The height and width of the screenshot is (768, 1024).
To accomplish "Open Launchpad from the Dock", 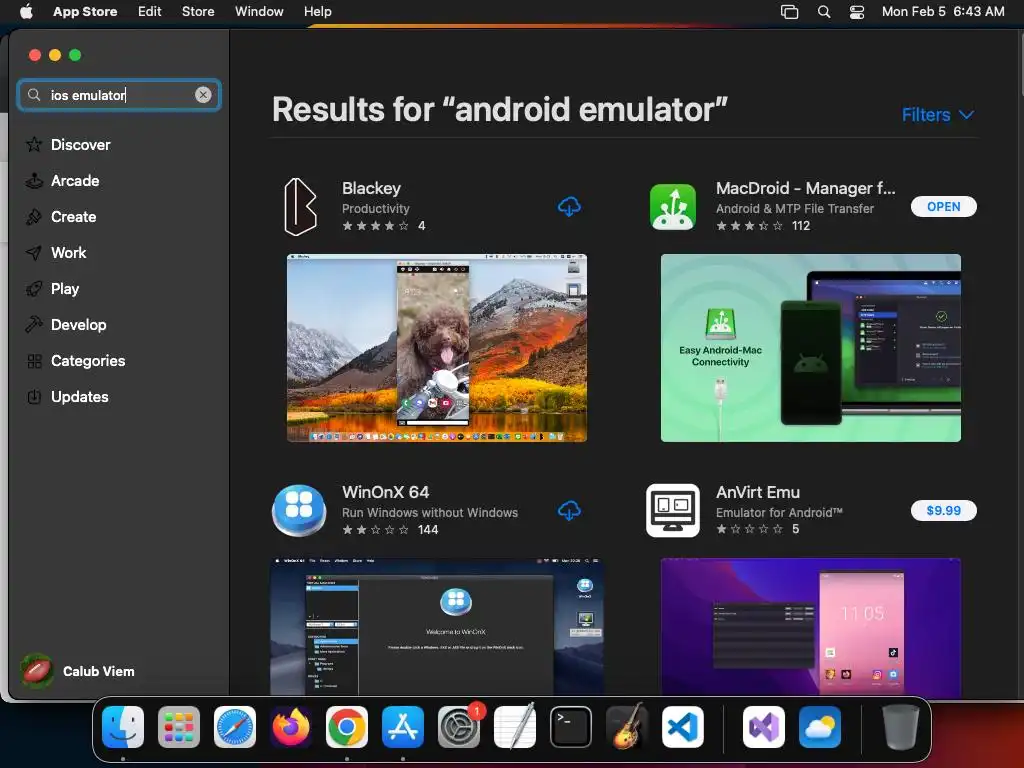I will click(179, 727).
